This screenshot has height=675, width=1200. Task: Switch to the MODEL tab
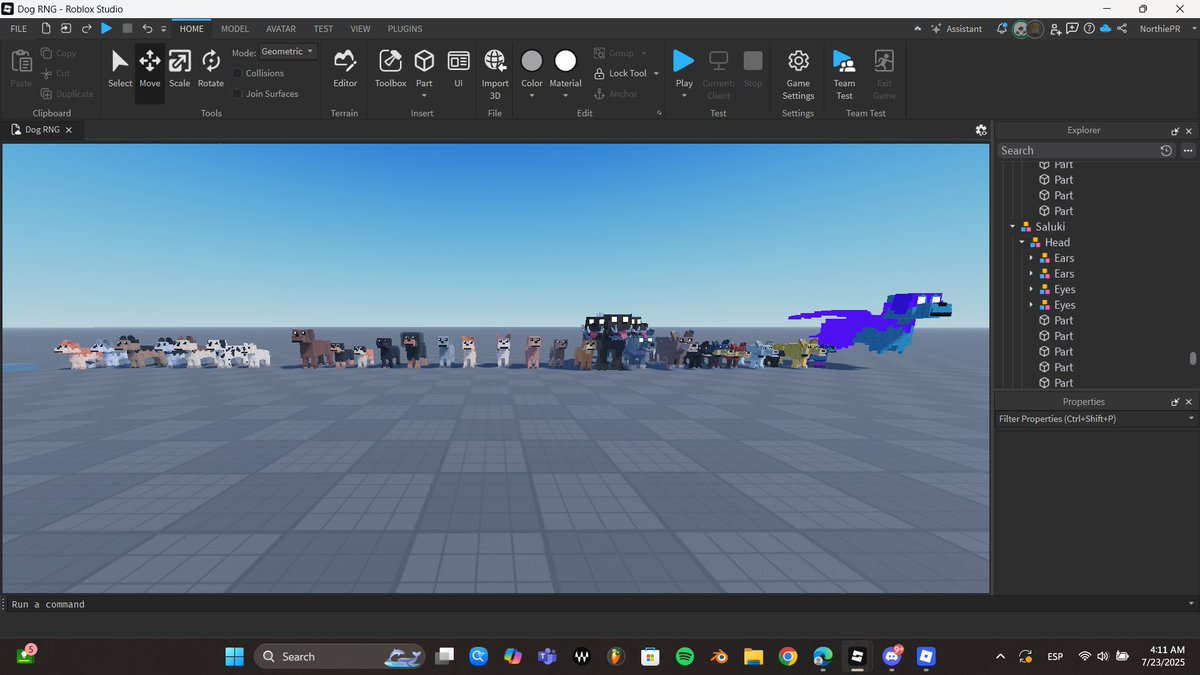coord(235,29)
